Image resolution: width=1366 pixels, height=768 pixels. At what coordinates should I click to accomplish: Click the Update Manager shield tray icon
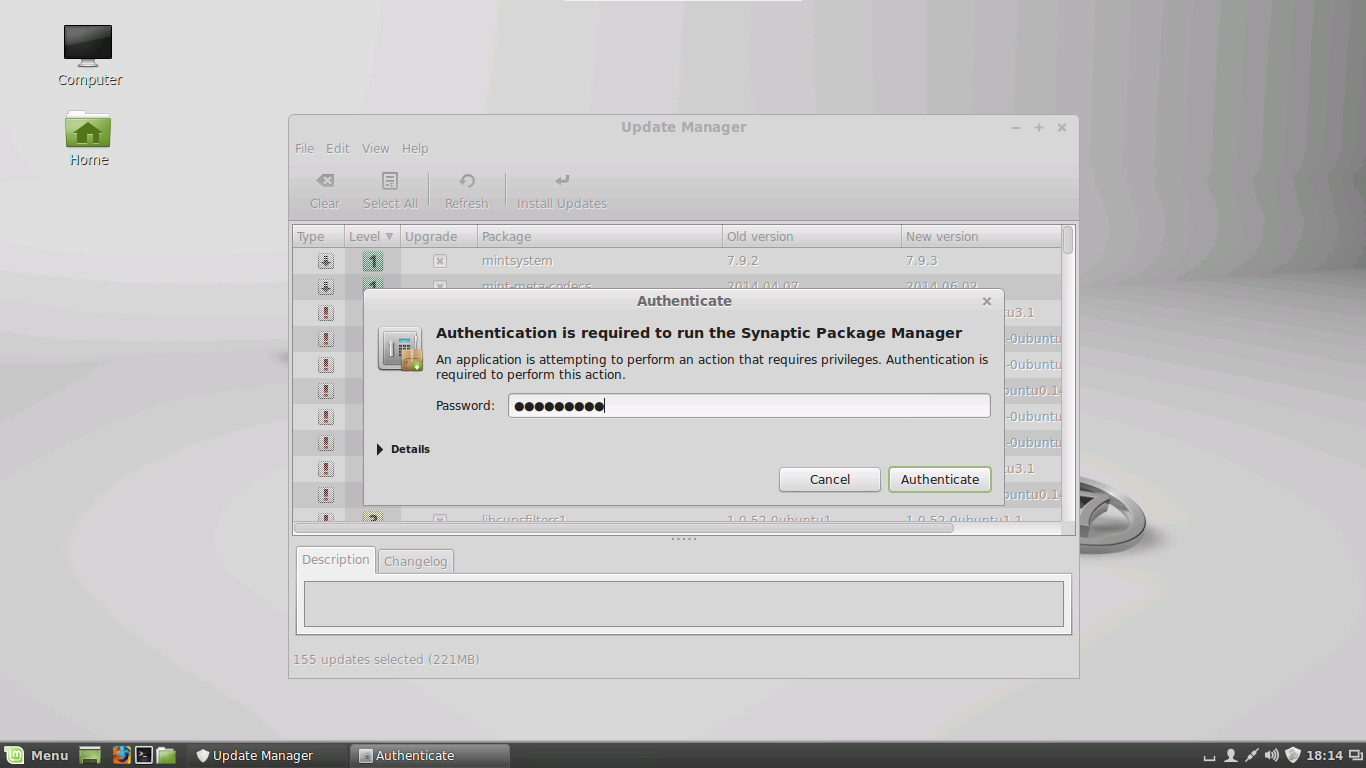coord(1292,755)
